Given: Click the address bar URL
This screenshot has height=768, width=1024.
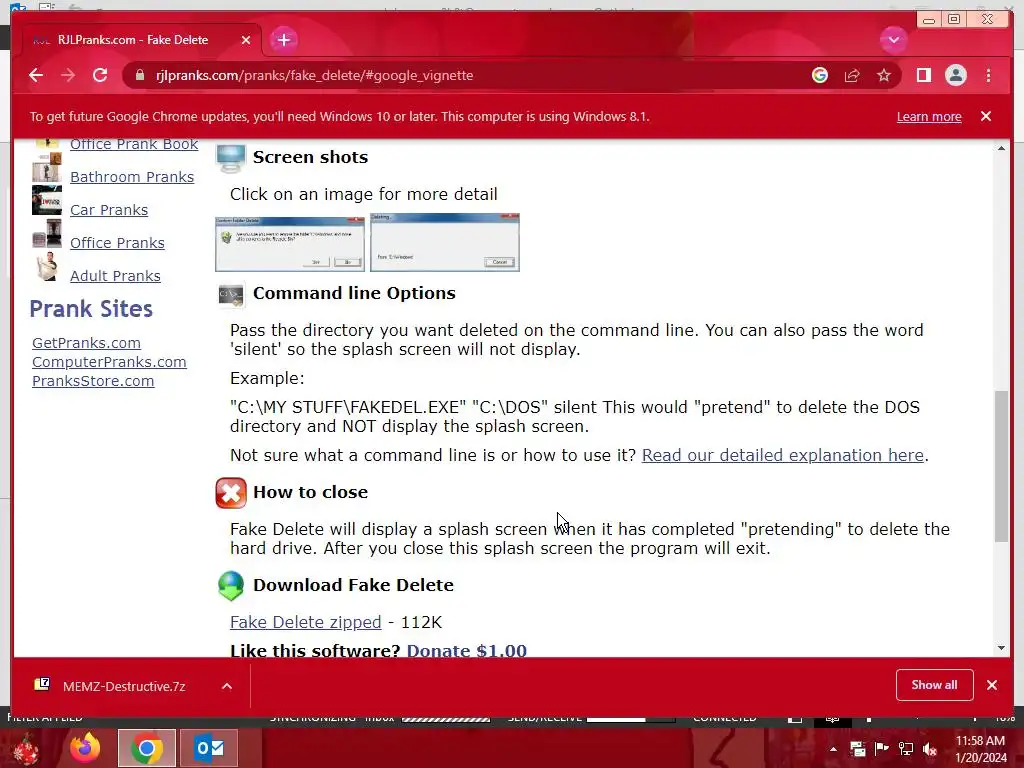Looking at the screenshot, I should (x=314, y=75).
